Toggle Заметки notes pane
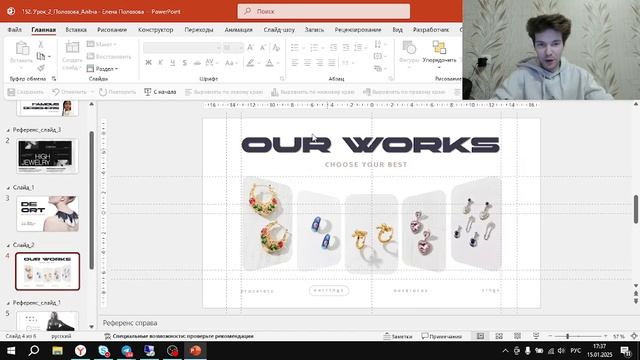The image size is (640, 360). click(x=398, y=336)
